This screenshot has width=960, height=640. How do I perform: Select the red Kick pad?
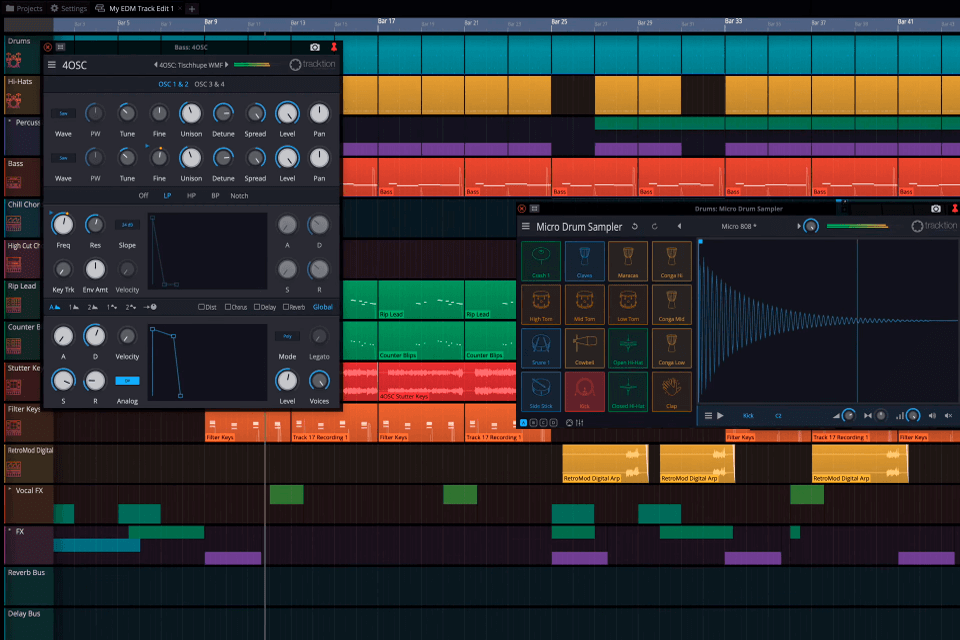pyautogui.click(x=584, y=391)
